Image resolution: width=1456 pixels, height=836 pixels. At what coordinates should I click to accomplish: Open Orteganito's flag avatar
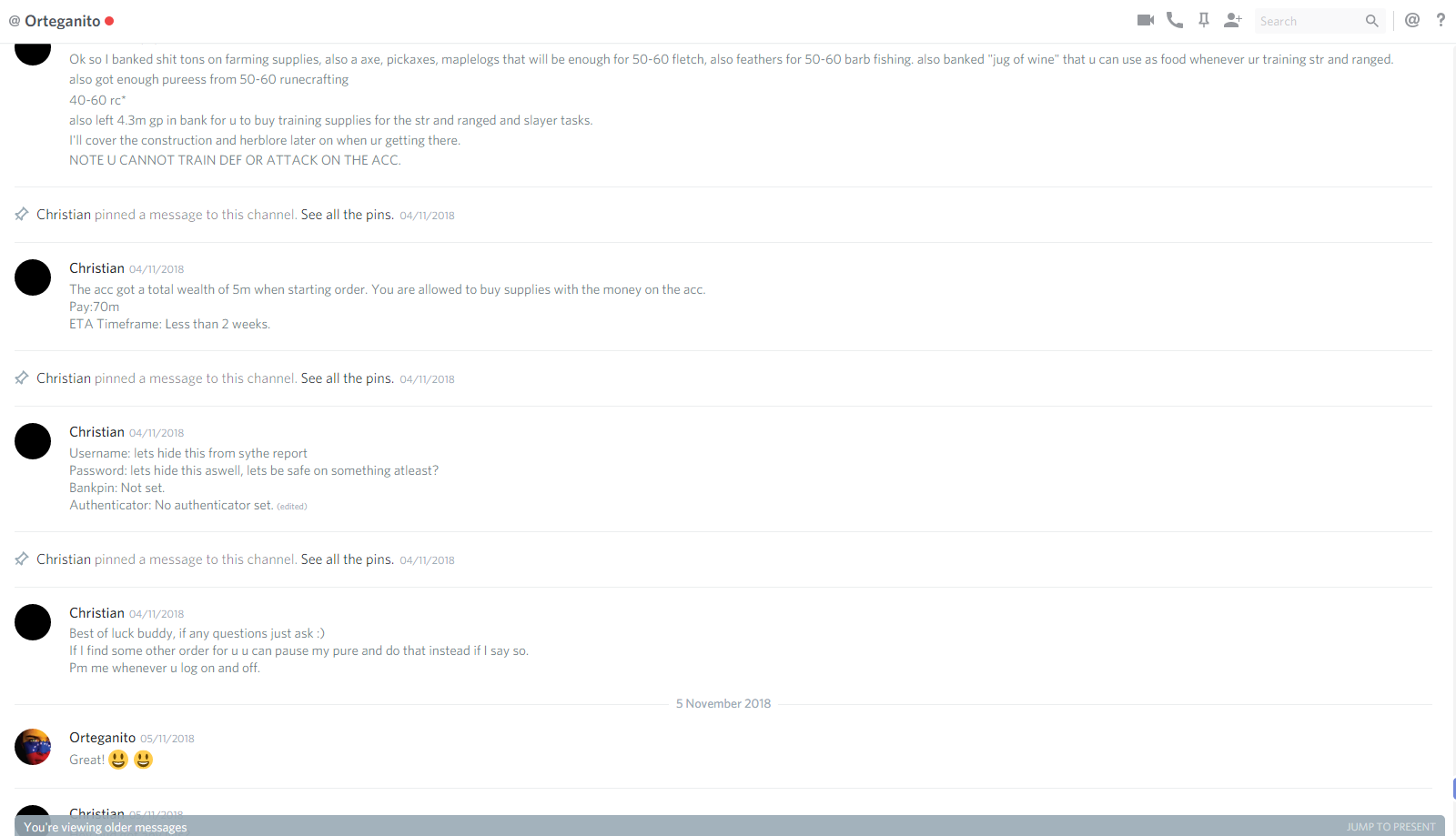33,747
